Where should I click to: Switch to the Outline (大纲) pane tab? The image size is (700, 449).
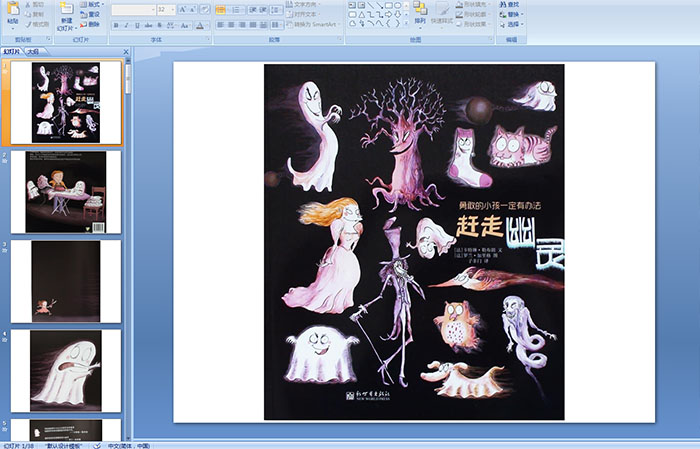(33, 52)
